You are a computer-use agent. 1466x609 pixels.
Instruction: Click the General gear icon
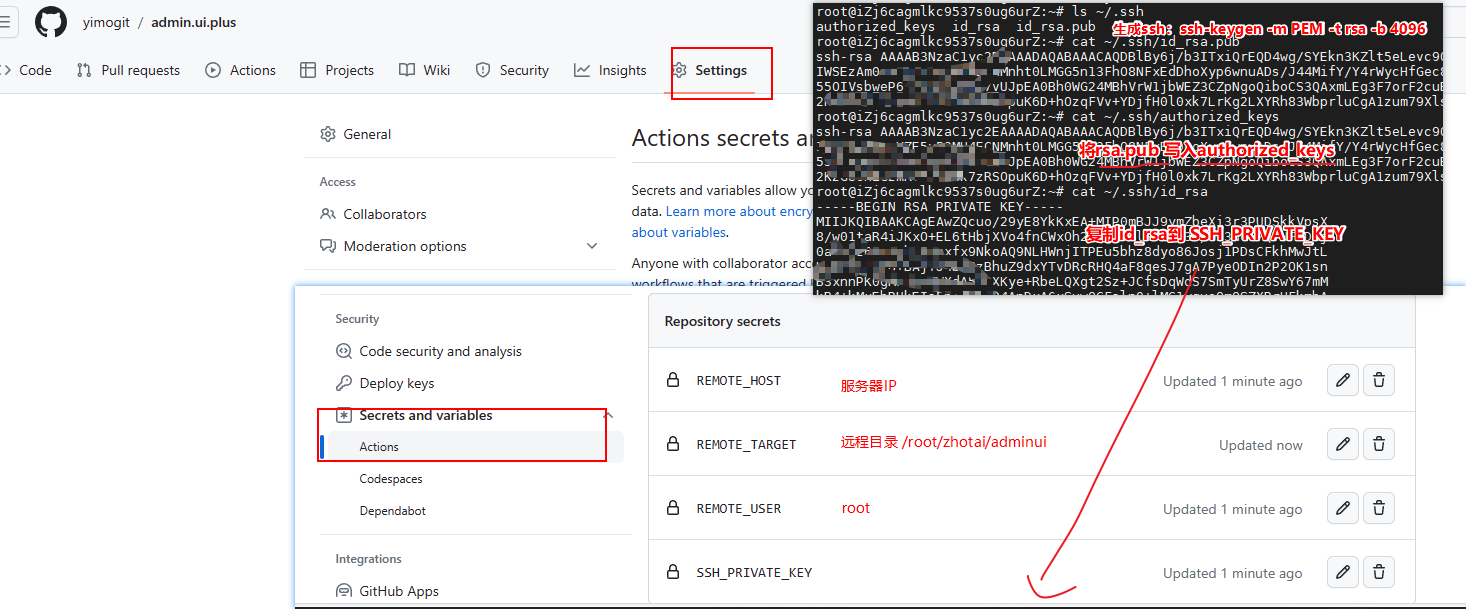tap(328, 134)
